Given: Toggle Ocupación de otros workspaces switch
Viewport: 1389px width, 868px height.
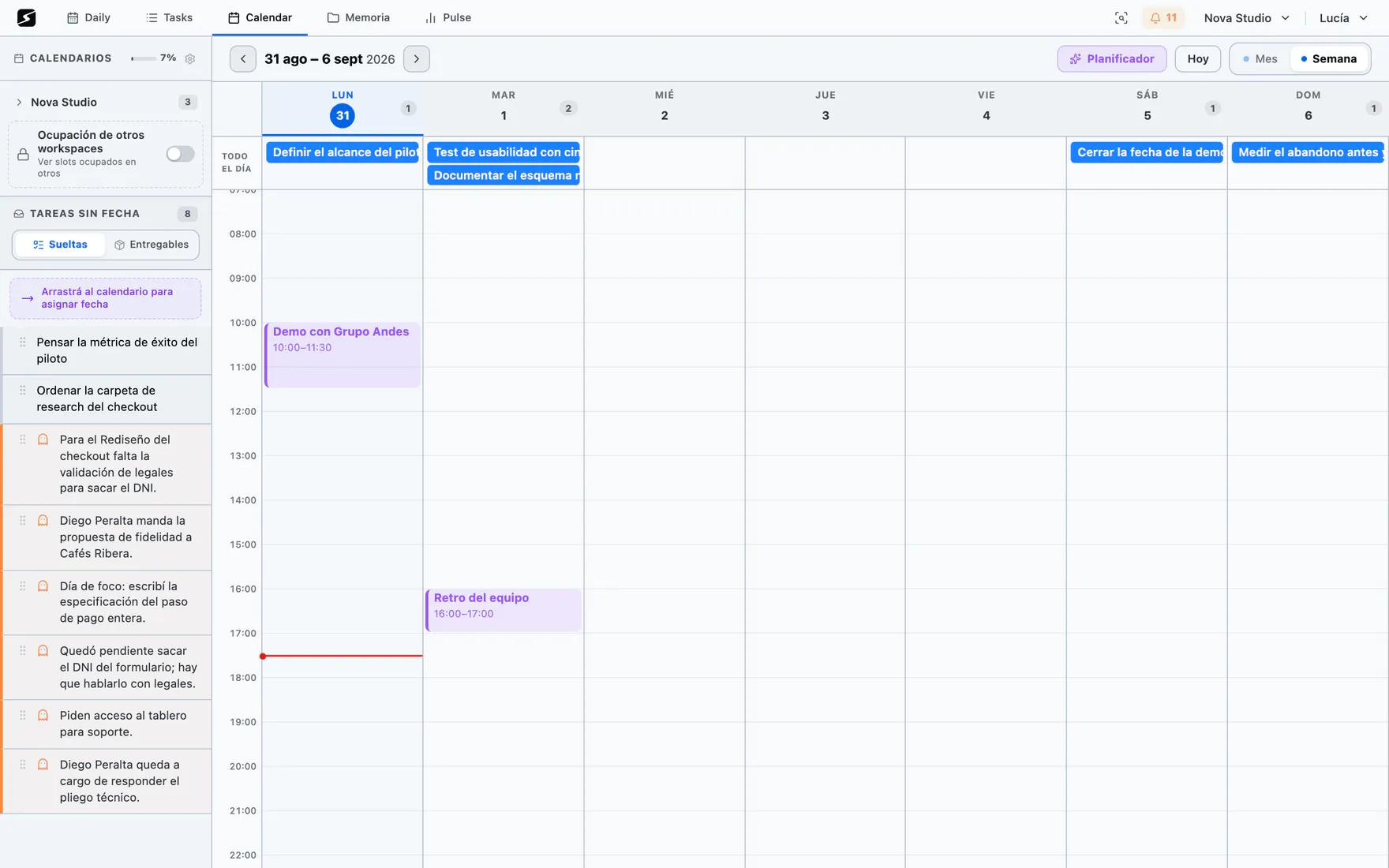Looking at the screenshot, I should click(180, 154).
